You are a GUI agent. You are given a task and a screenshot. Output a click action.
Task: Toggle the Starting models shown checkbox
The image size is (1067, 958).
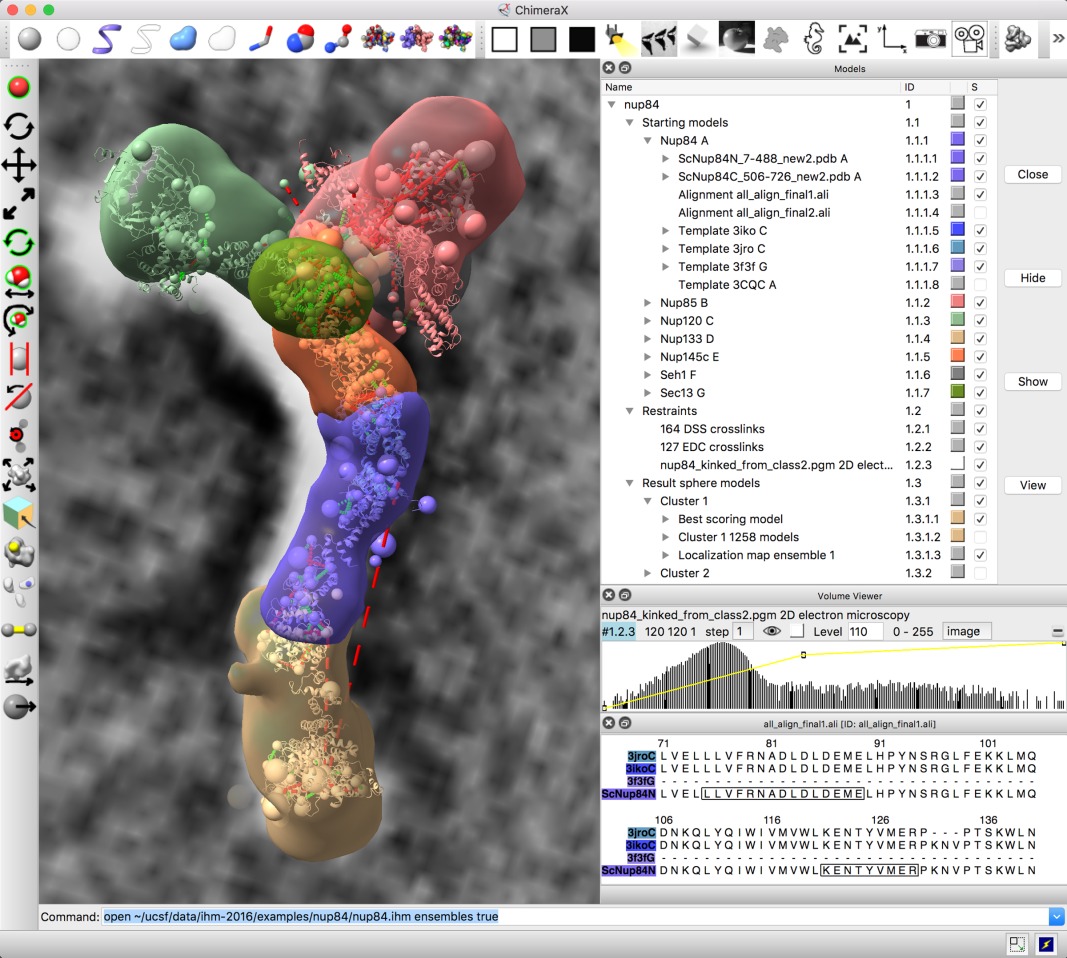point(980,122)
